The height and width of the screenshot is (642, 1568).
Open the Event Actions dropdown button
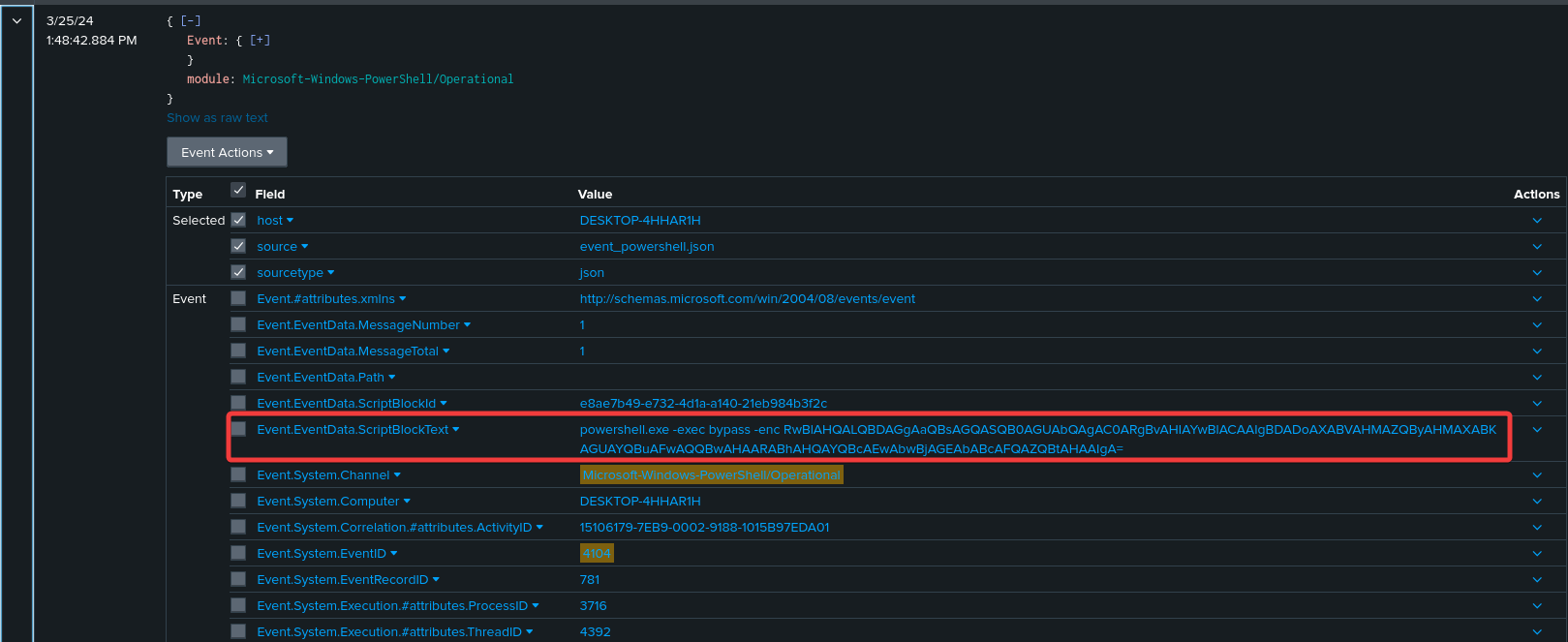click(227, 152)
